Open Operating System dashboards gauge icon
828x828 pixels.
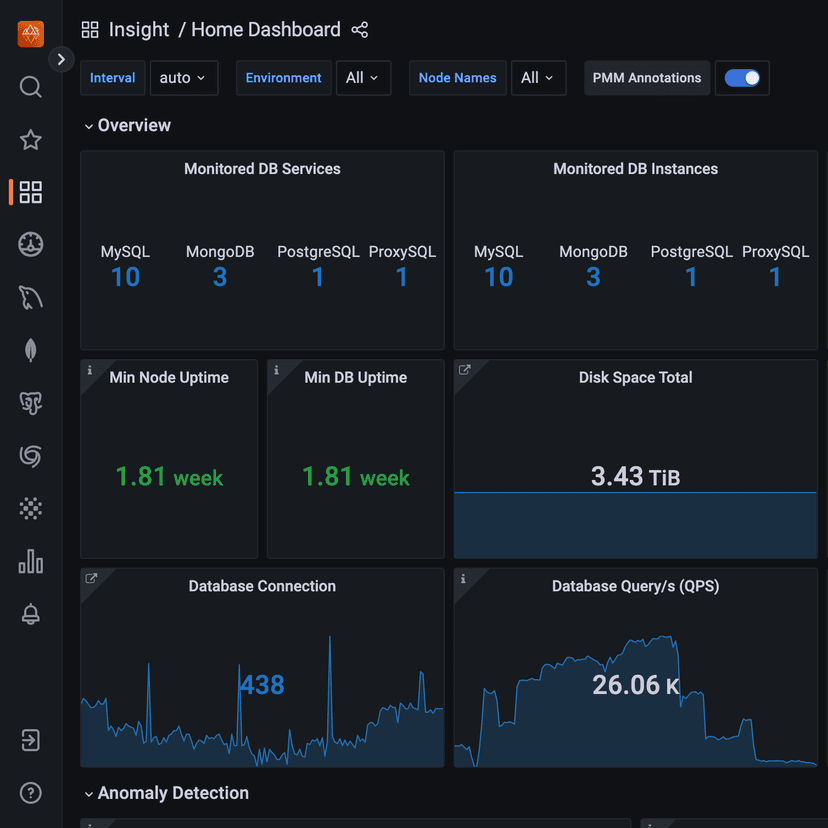(x=30, y=244)
